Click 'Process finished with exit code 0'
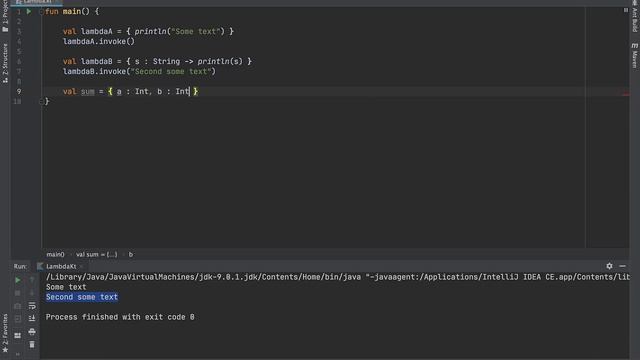The width and height of the screenshot is (640, 360). (x=120, y=317)
